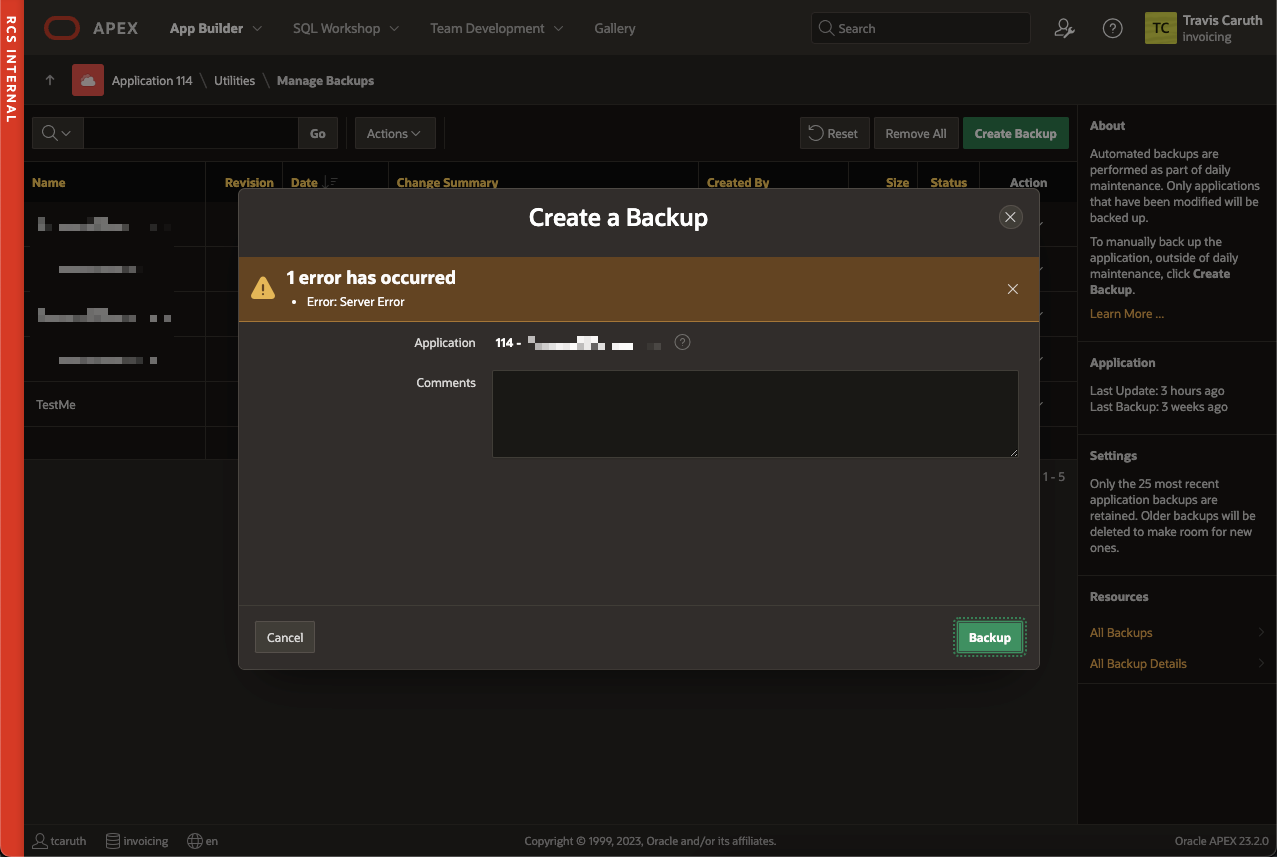
Task: Click the Change Summary column header
Action: click(x=447, y=182)
